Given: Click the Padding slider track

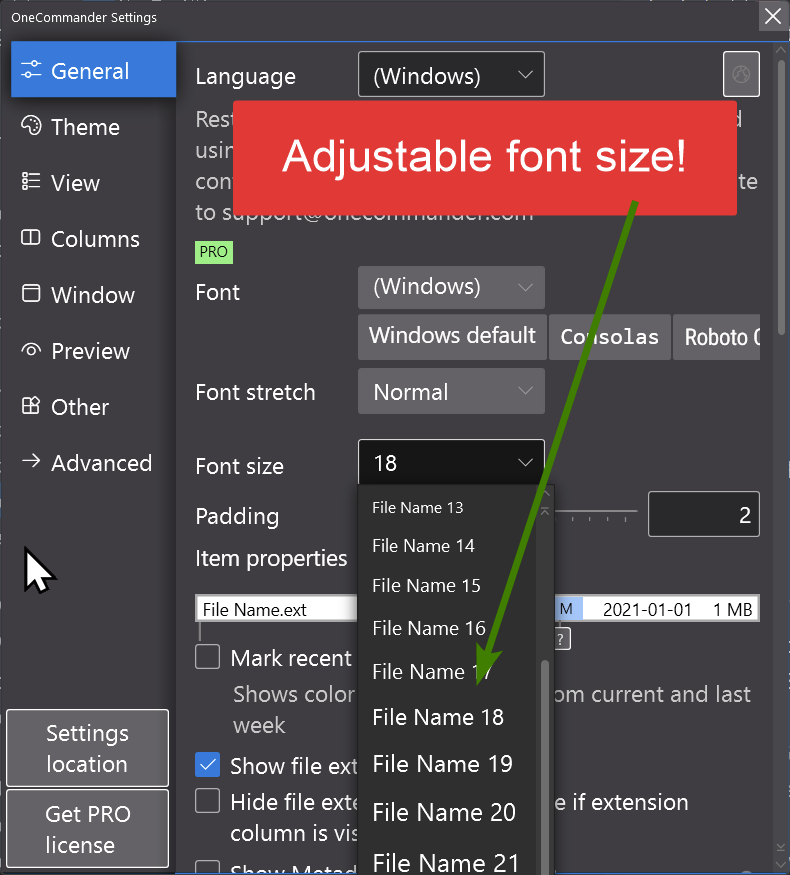Looking at the screenshot, I should click(x=596, y=512).
